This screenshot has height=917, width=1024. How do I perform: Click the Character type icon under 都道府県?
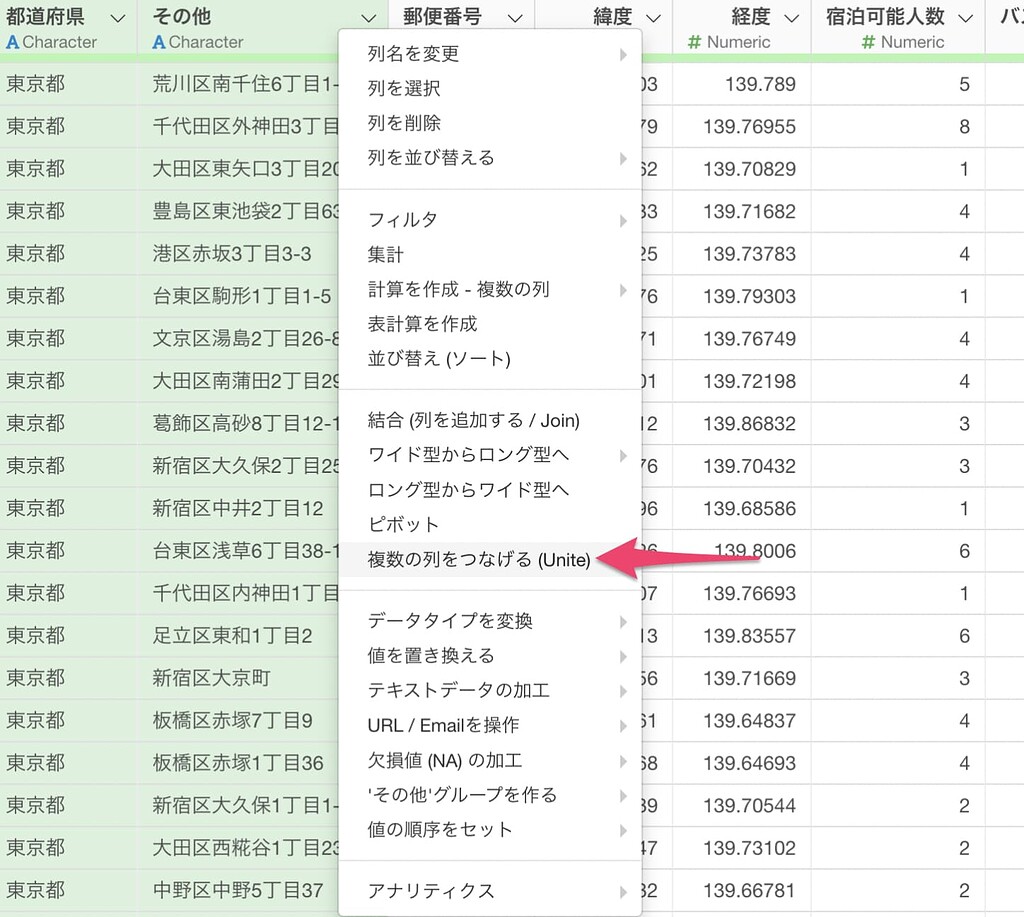tap(14, 42)
